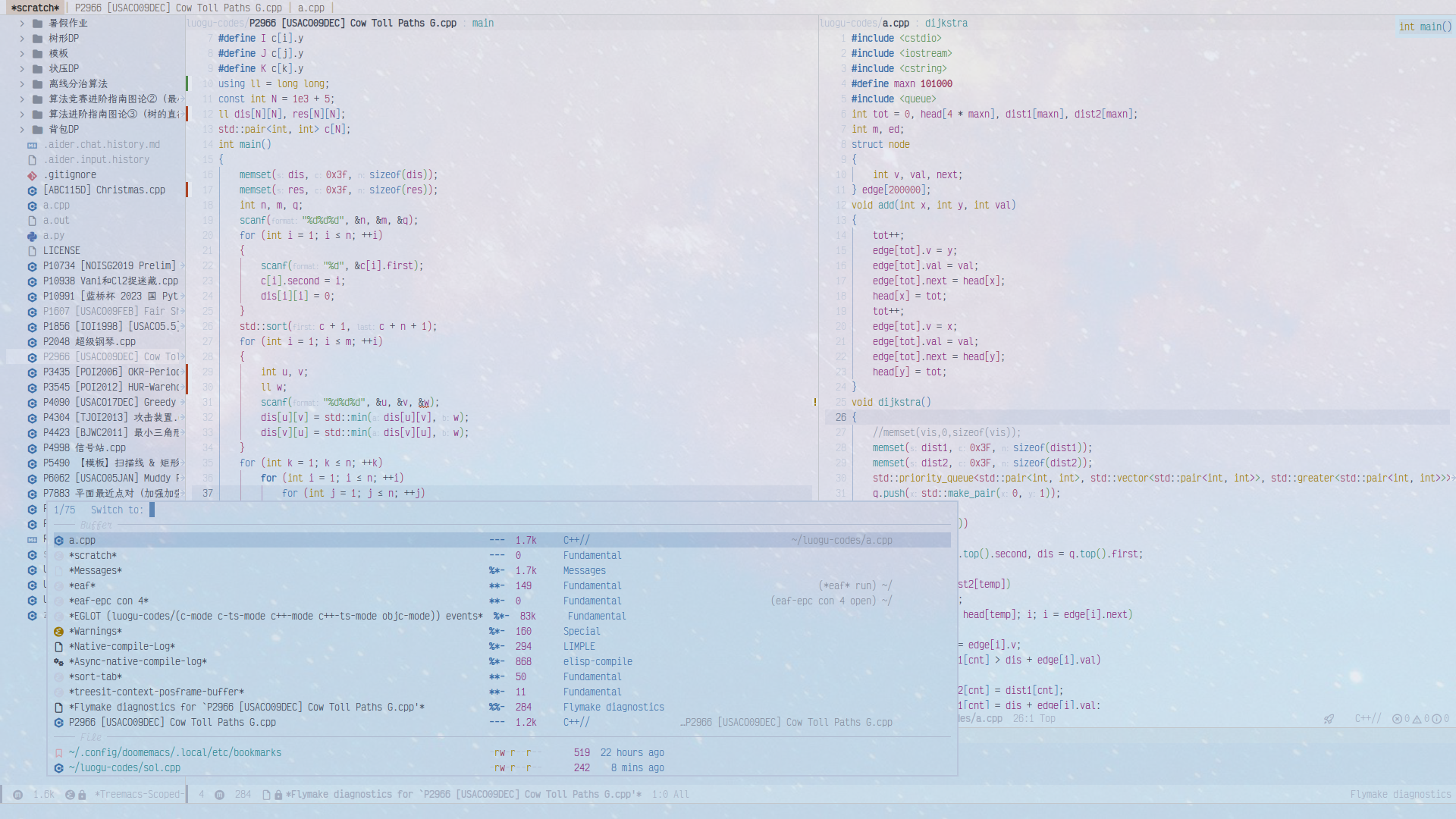The width and height of the screenshot is (1456, 819).
Task: Toggle visibility of P2966 Cow Toll Paths G.cpp
Action: point(201,722)
